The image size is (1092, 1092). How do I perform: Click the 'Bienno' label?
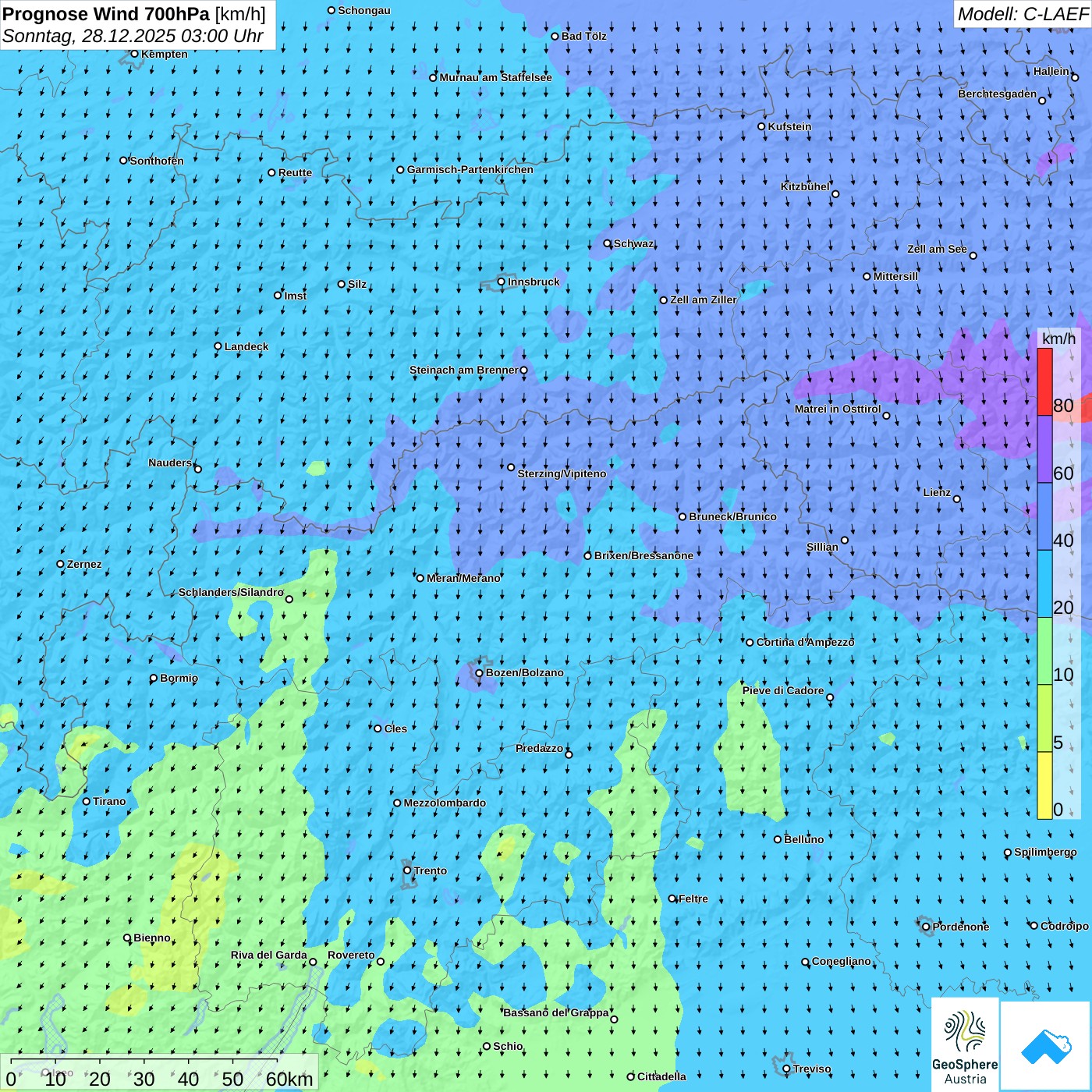tap(152, 938)
